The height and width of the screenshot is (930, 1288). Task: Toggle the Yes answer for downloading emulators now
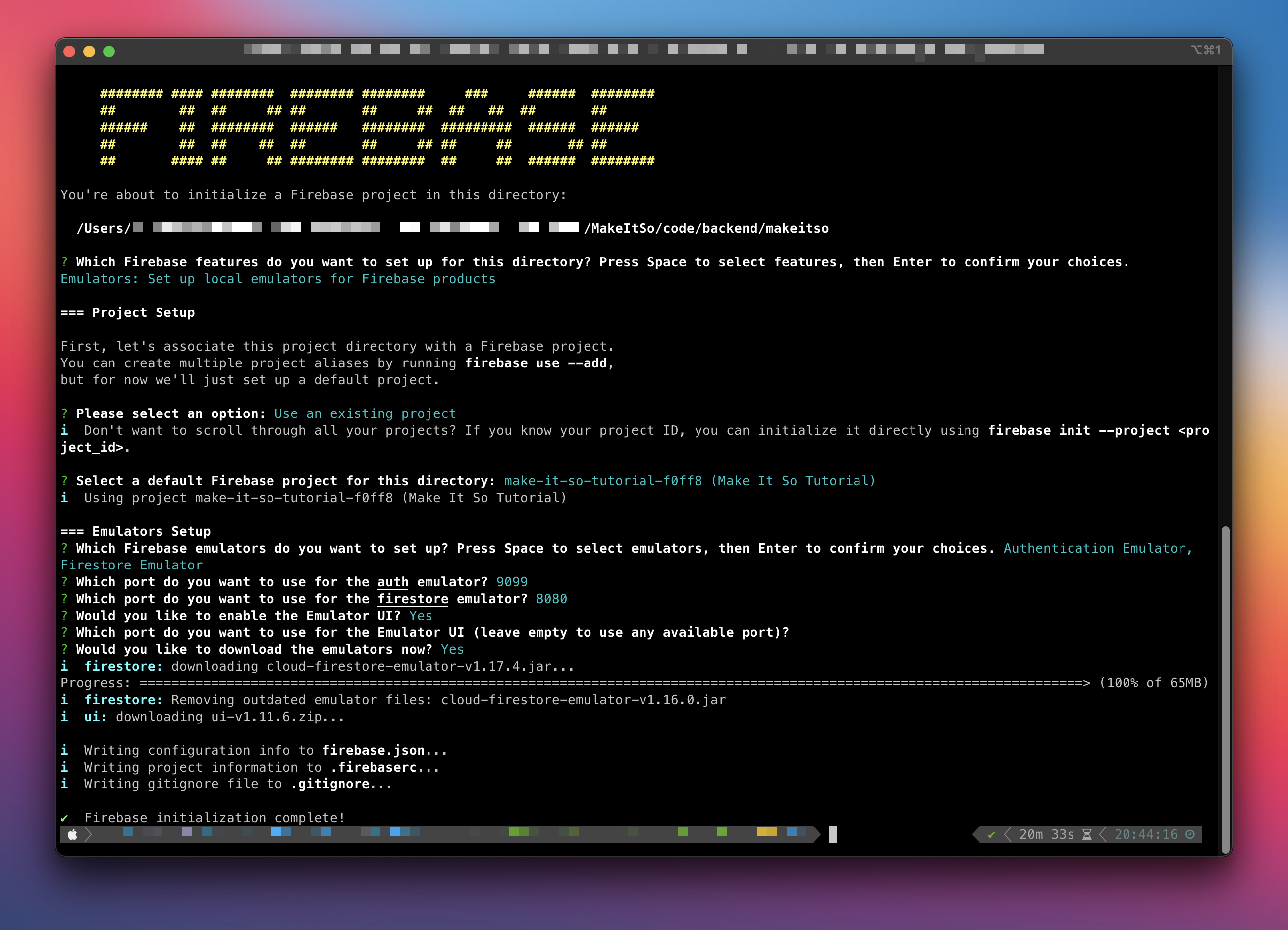point(452,649)
